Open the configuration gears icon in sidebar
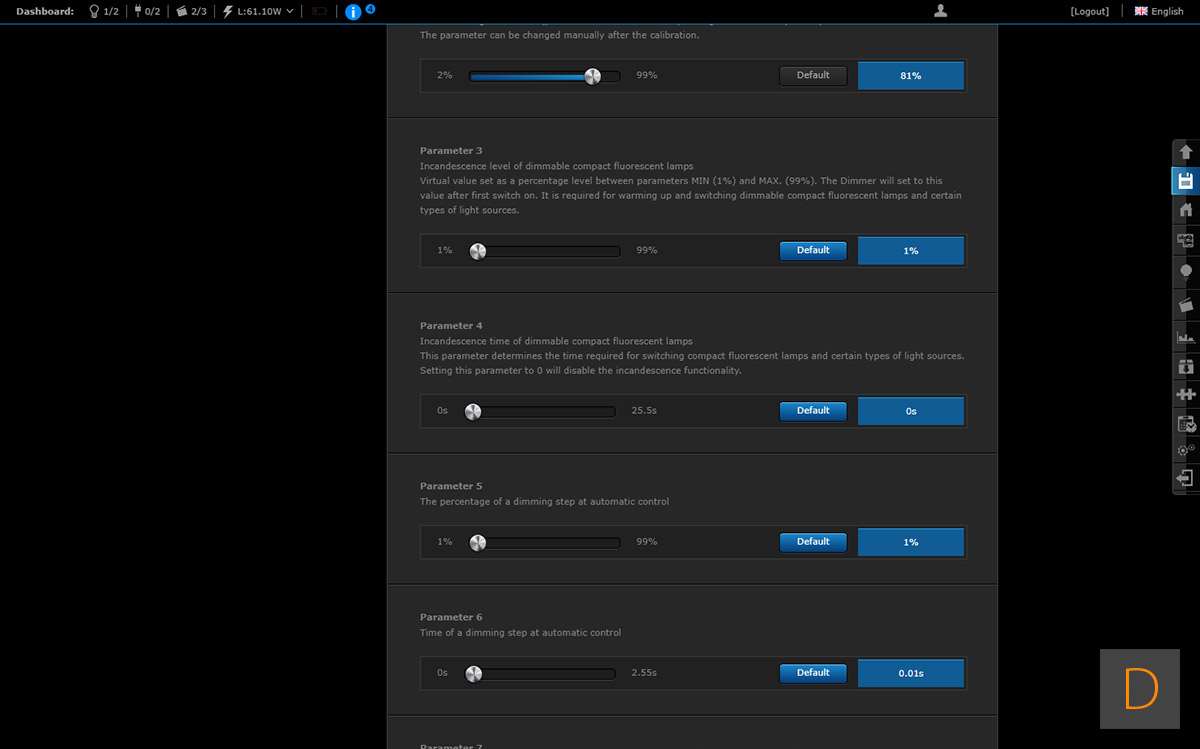1200x749 pixels. [1186, 450]
